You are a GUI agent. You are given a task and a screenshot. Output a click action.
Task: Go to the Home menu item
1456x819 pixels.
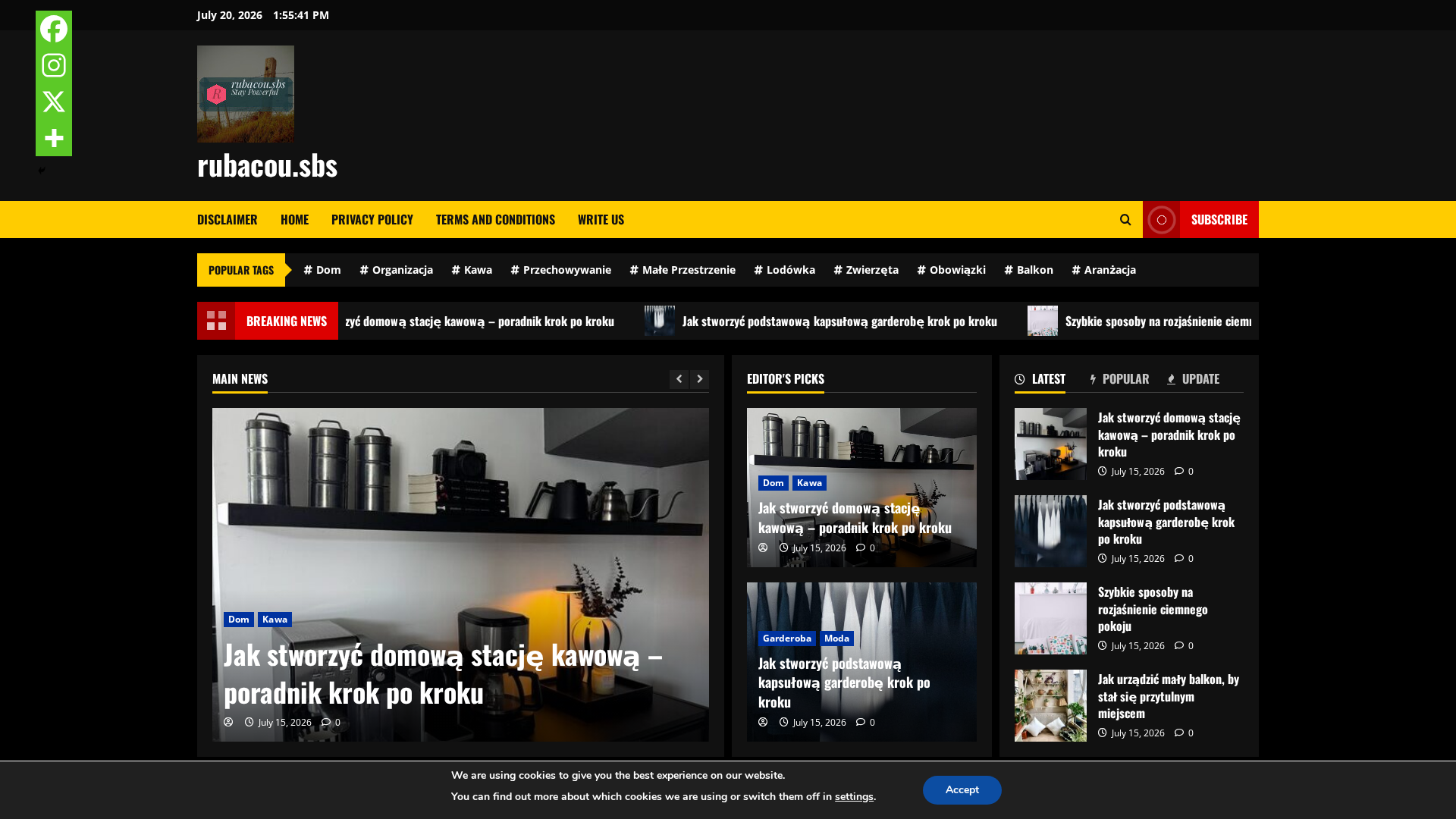point(294,219)
